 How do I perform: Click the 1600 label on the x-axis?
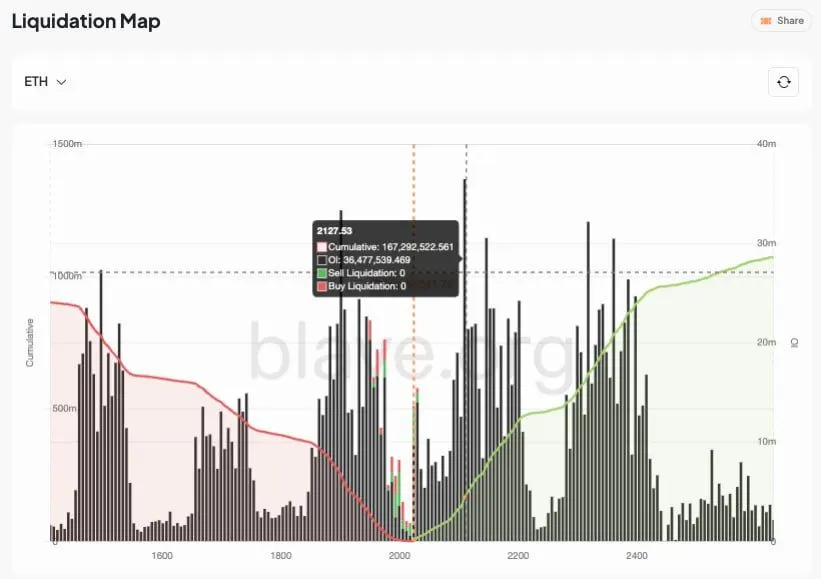(x=162, y=555)
